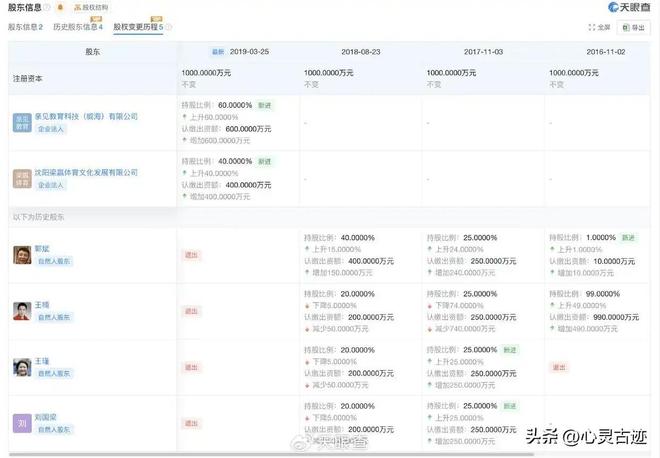Click the 增加150.0000万元 text in 郭斌's row
660x458 pixels.
(x=343, y=273)
